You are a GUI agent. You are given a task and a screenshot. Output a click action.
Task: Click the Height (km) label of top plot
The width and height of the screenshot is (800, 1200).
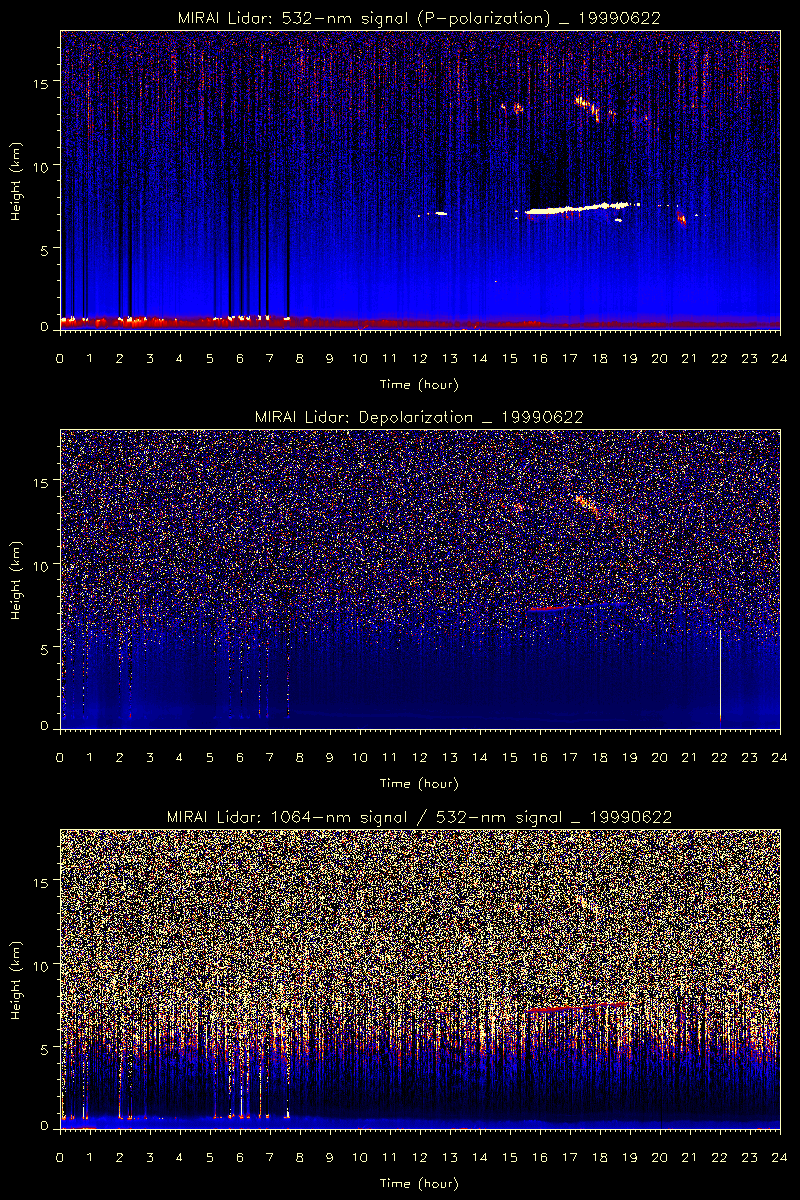tap(17, 180)
